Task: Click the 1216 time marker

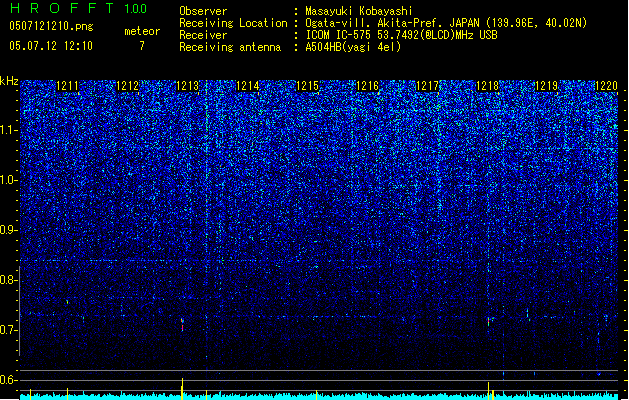Action: pos(367,86)
